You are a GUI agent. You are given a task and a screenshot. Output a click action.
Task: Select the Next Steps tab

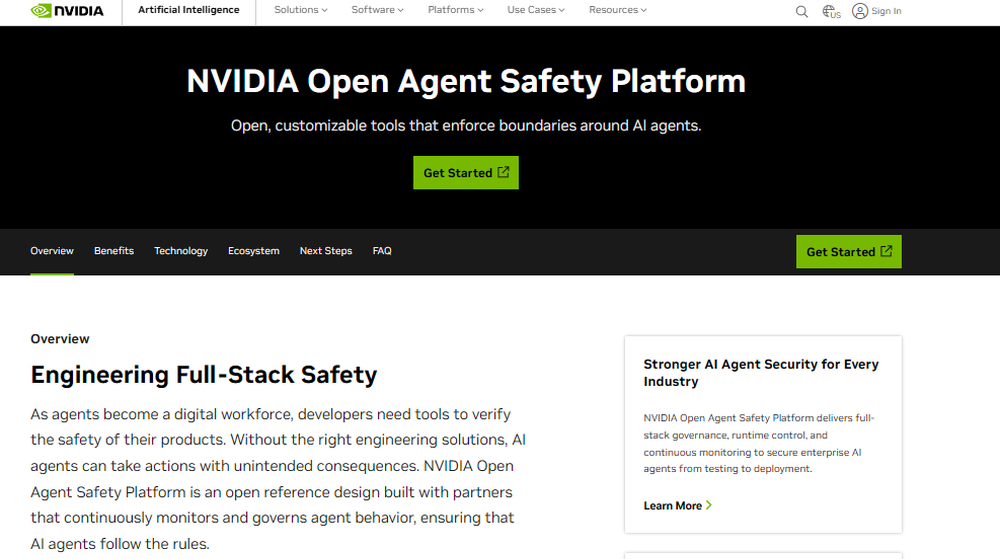coord(326,251)
